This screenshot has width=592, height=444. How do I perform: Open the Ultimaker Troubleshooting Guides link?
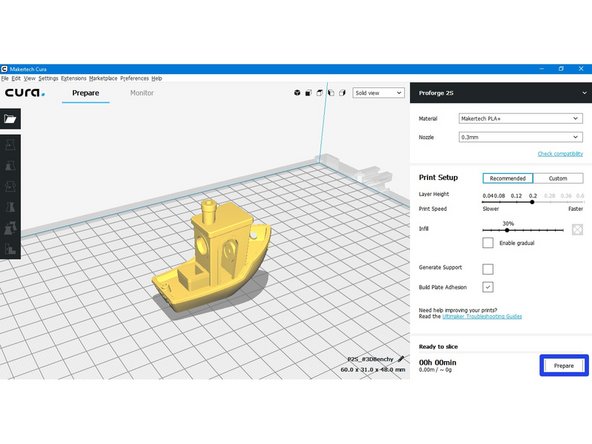point(482,316)
